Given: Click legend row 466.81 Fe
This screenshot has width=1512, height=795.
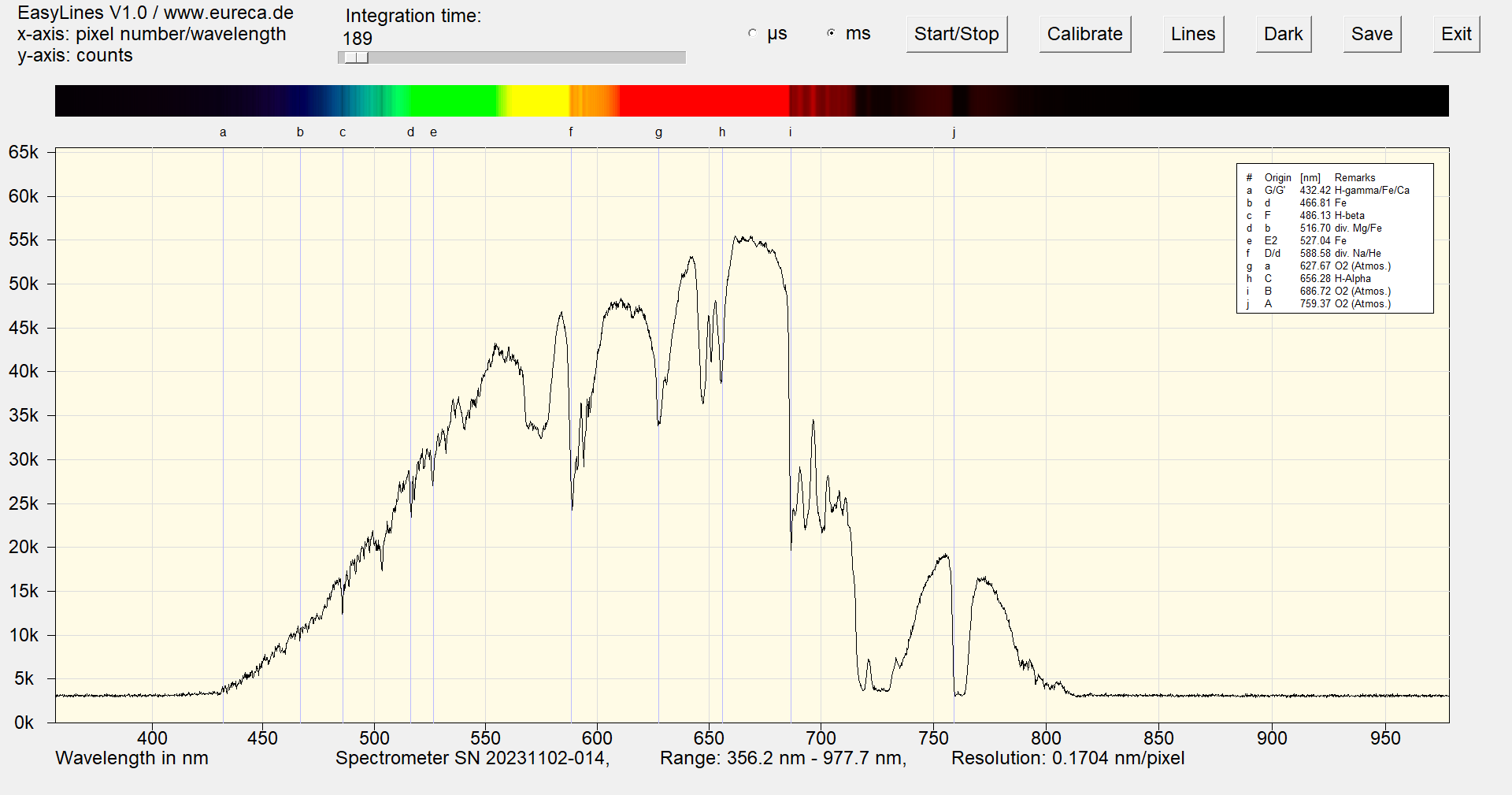Looking at the screenshot, I should click(x=1296, y=203).
